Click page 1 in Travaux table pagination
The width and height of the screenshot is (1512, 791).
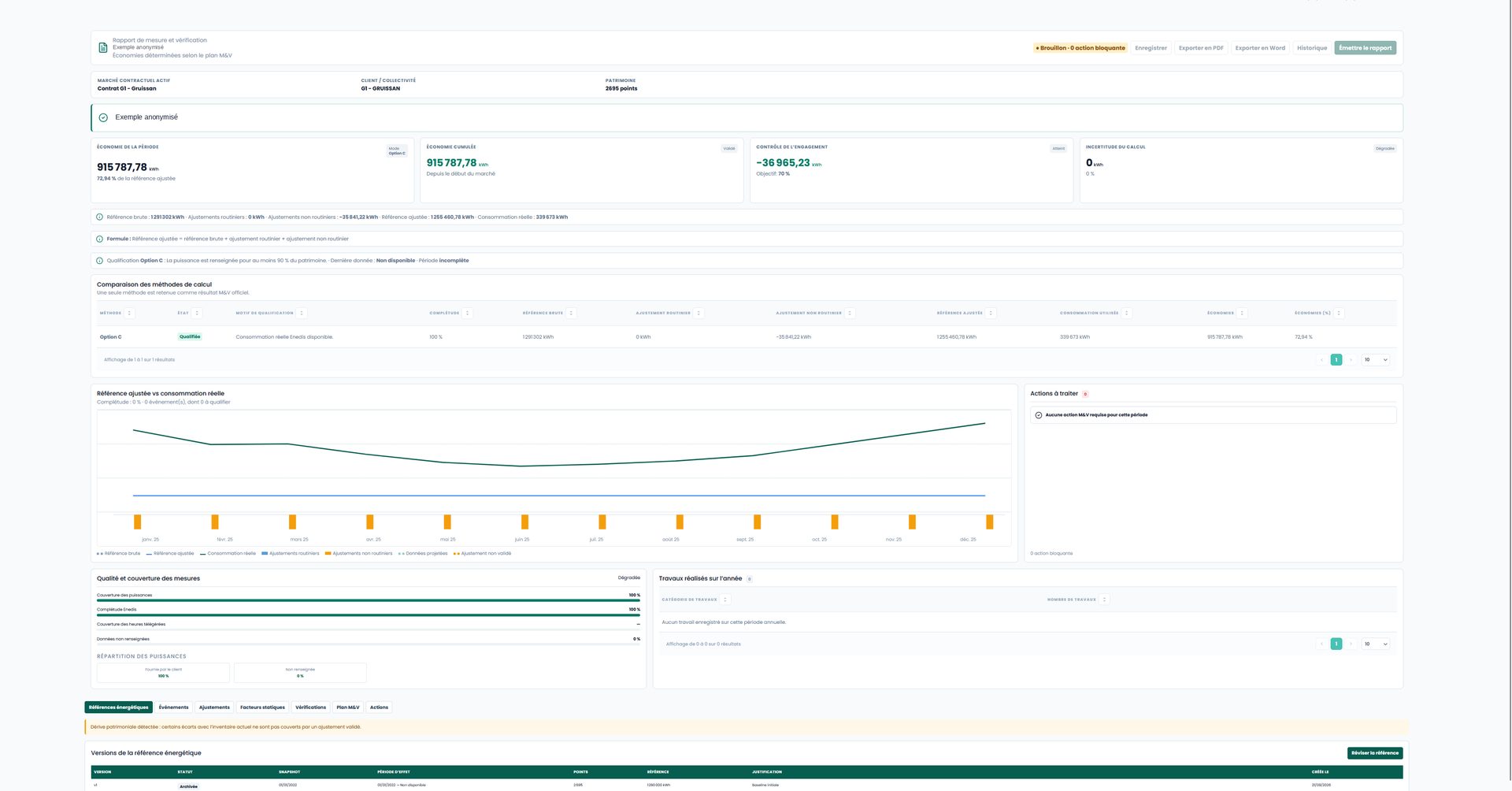tap(1336, 644)
